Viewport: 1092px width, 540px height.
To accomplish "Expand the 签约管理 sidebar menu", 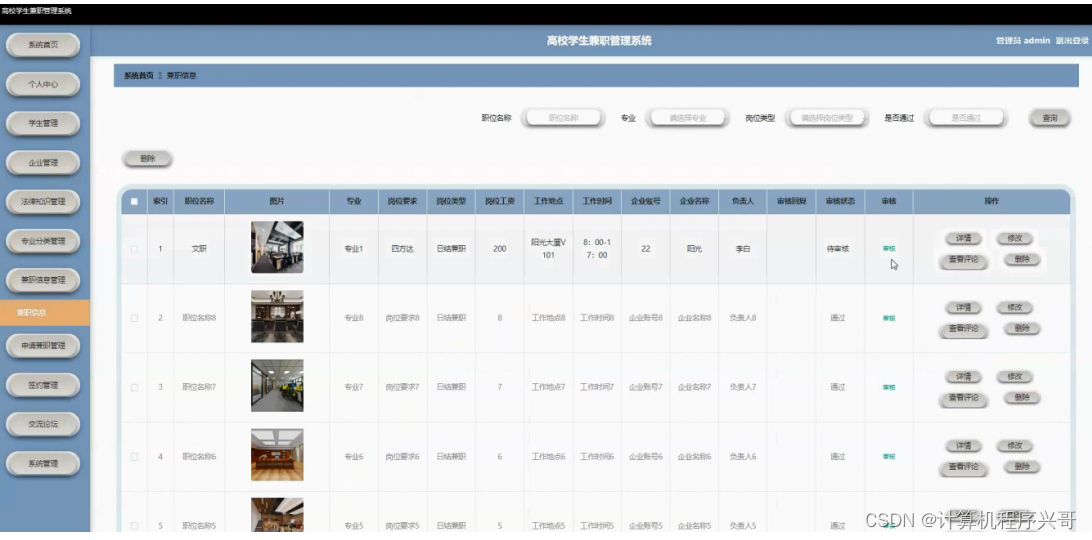I will [x=43, y=385].
